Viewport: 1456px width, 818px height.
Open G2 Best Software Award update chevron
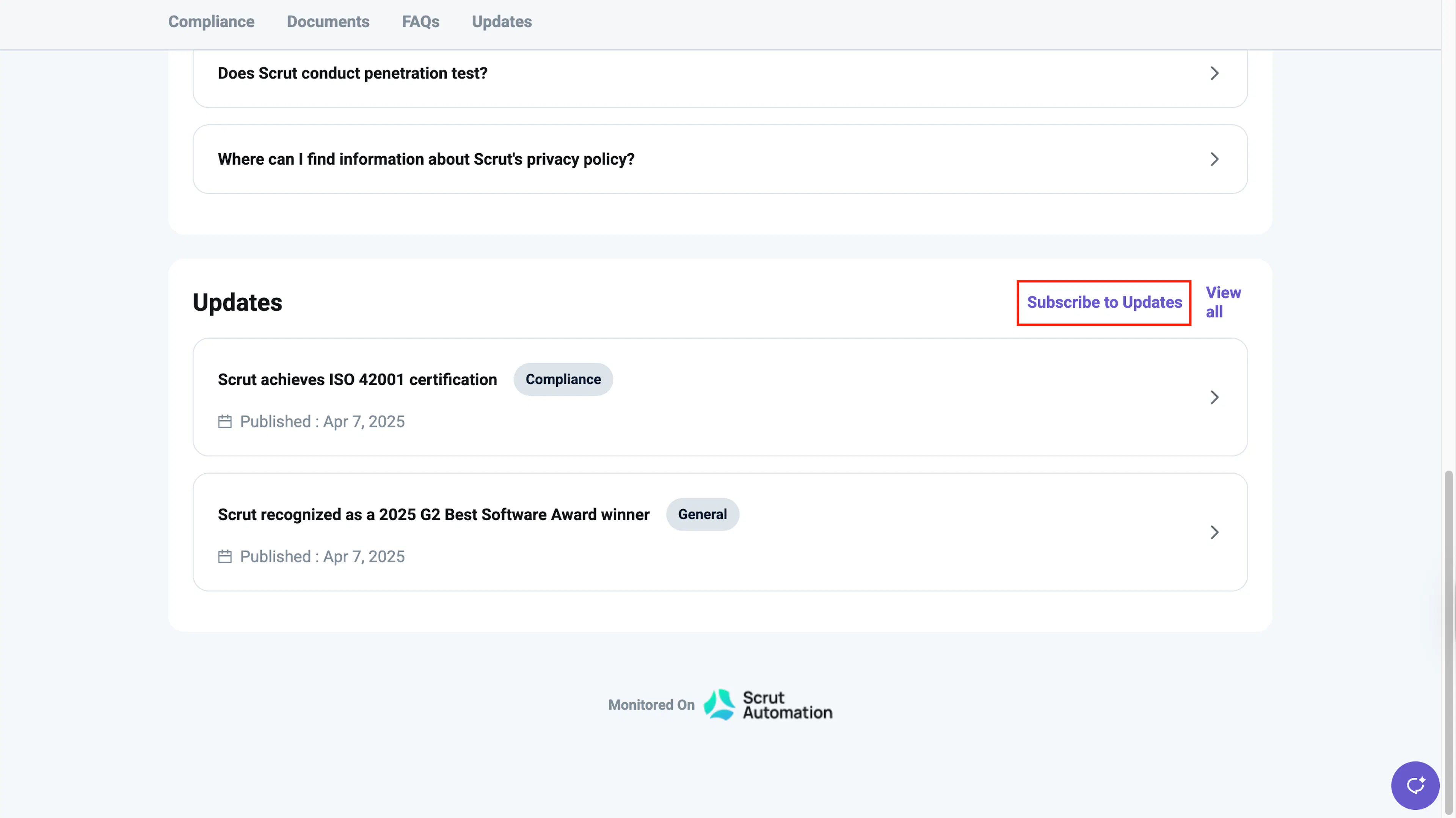(x=1214, y=532)
